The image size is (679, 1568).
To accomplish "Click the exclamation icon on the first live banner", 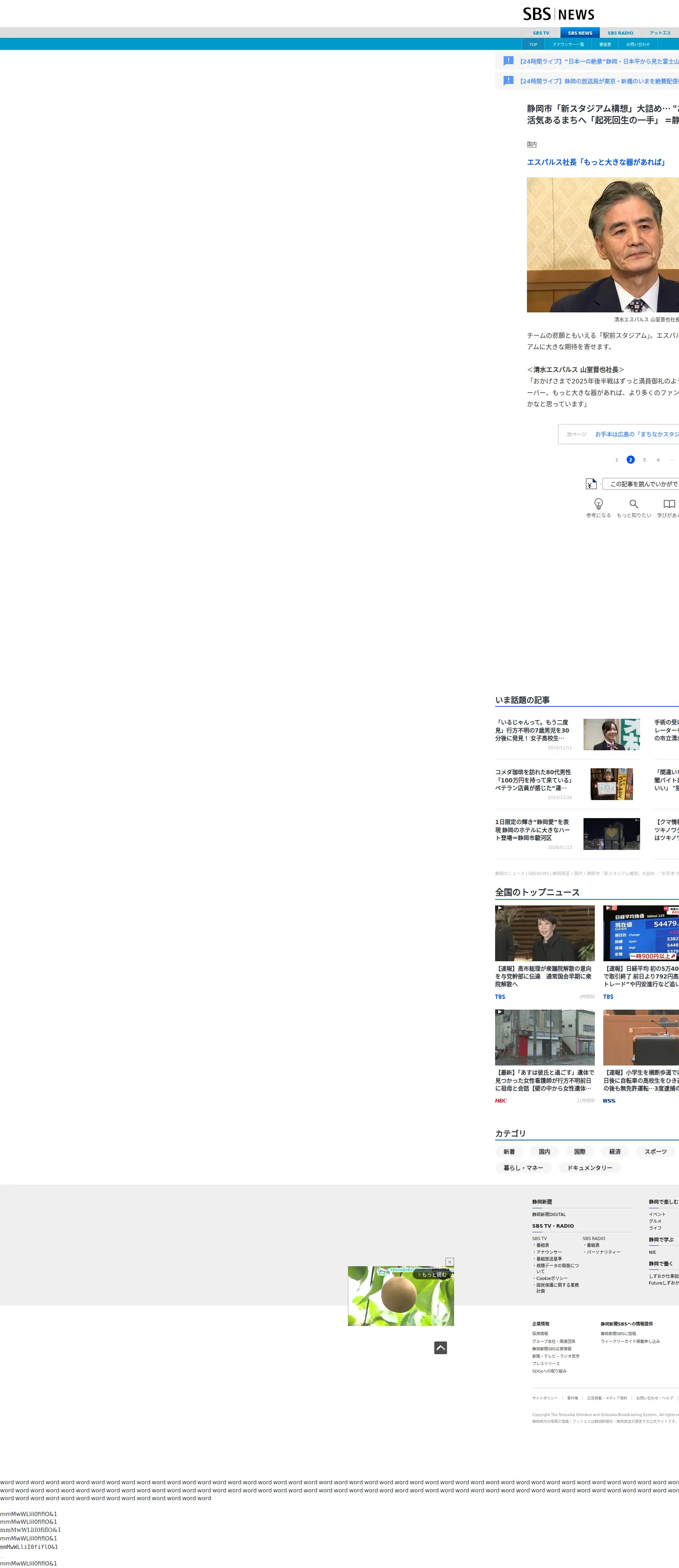I will tap(509, 61).
